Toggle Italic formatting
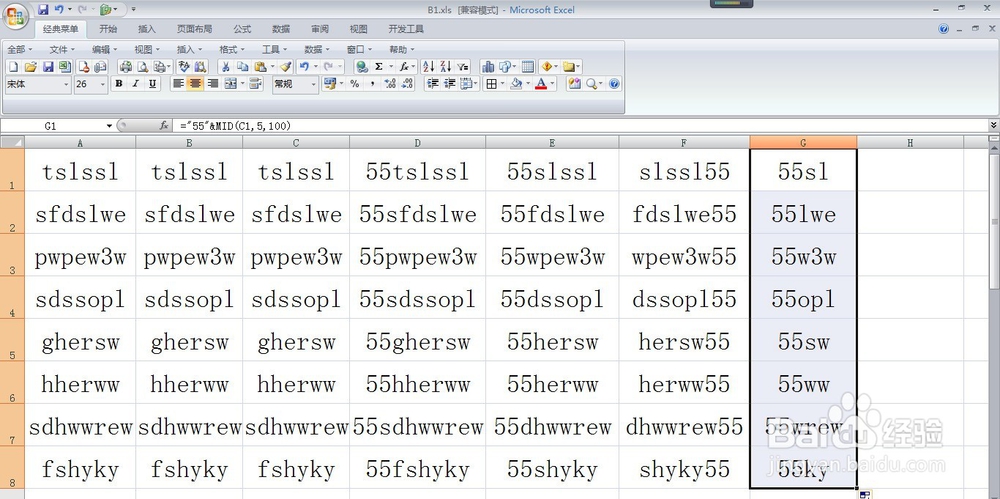Image resolution: width=1000 pixels, height=499 pixels. 135,84
